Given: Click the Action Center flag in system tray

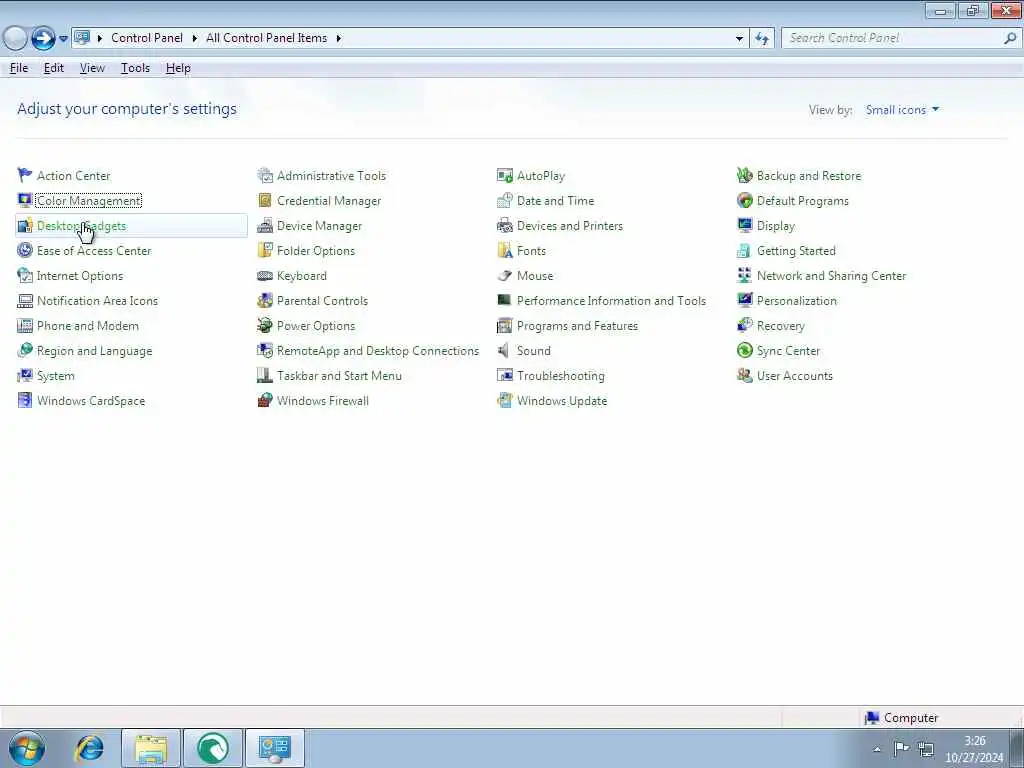Looking at the screenshot, I should click(901, 749).
